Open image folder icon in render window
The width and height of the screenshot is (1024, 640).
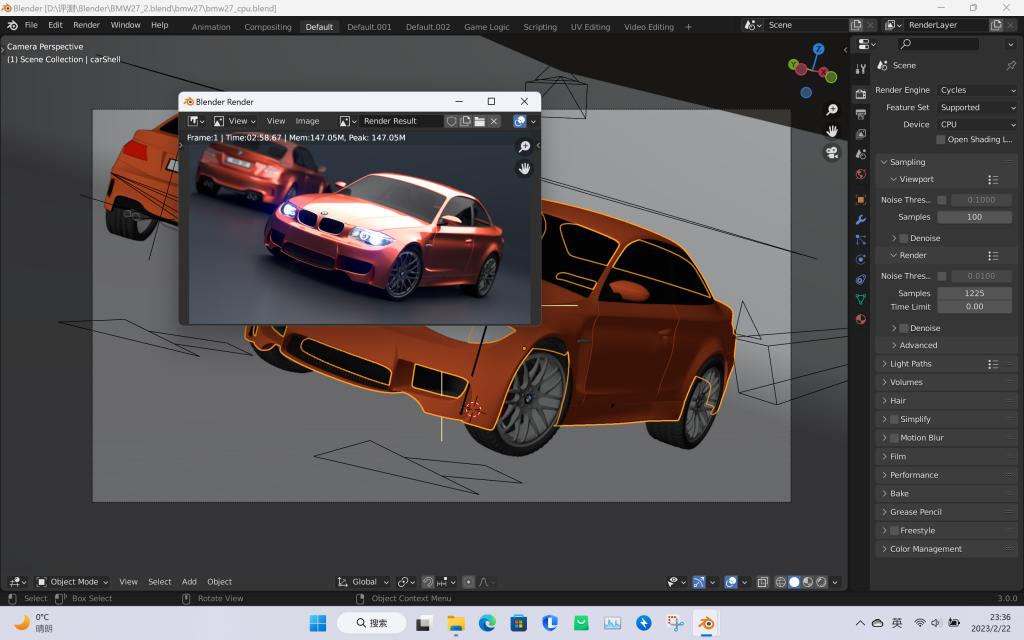[479, 121]
